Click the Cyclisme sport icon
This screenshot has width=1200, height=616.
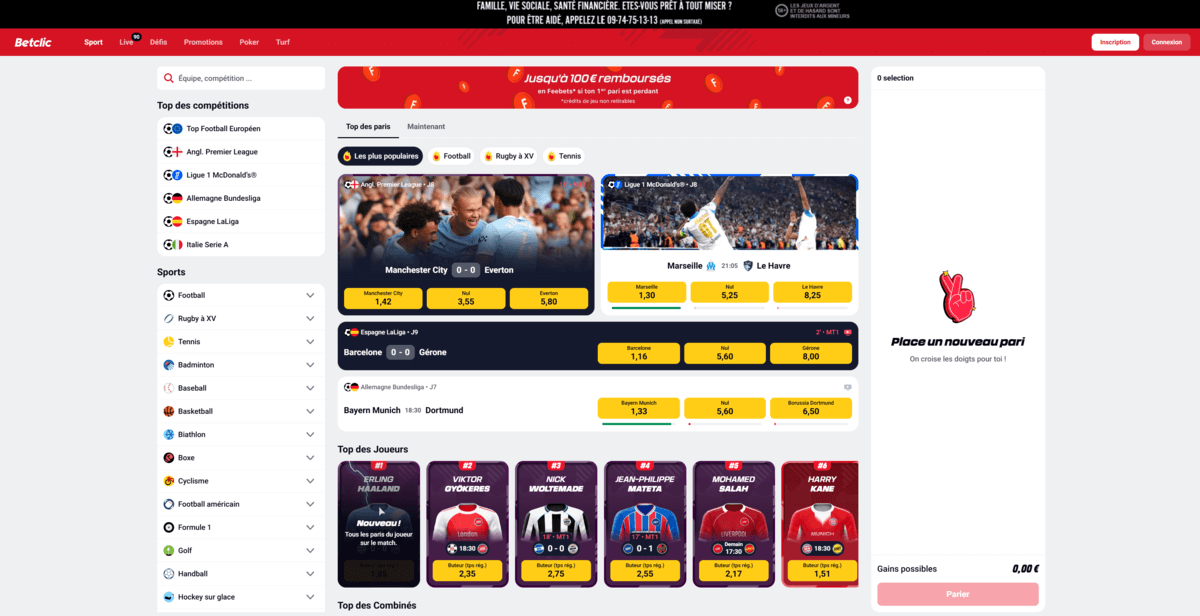coord(169,481)
